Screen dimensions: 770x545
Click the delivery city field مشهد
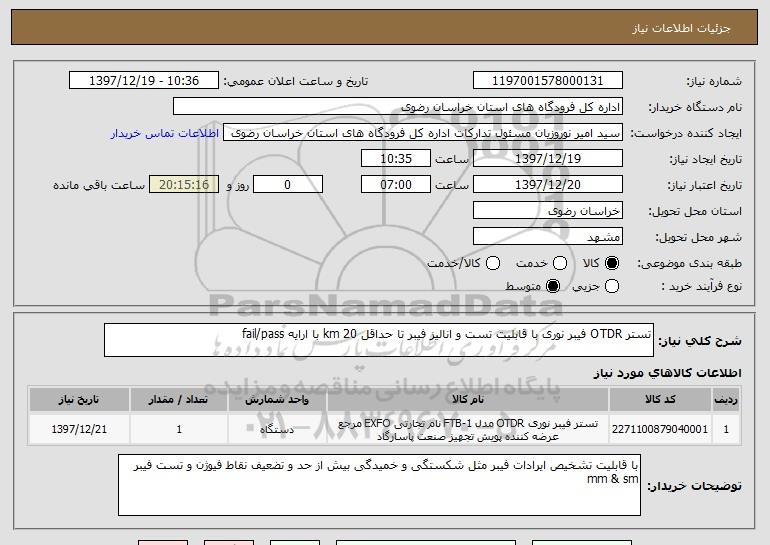[548, 237]
